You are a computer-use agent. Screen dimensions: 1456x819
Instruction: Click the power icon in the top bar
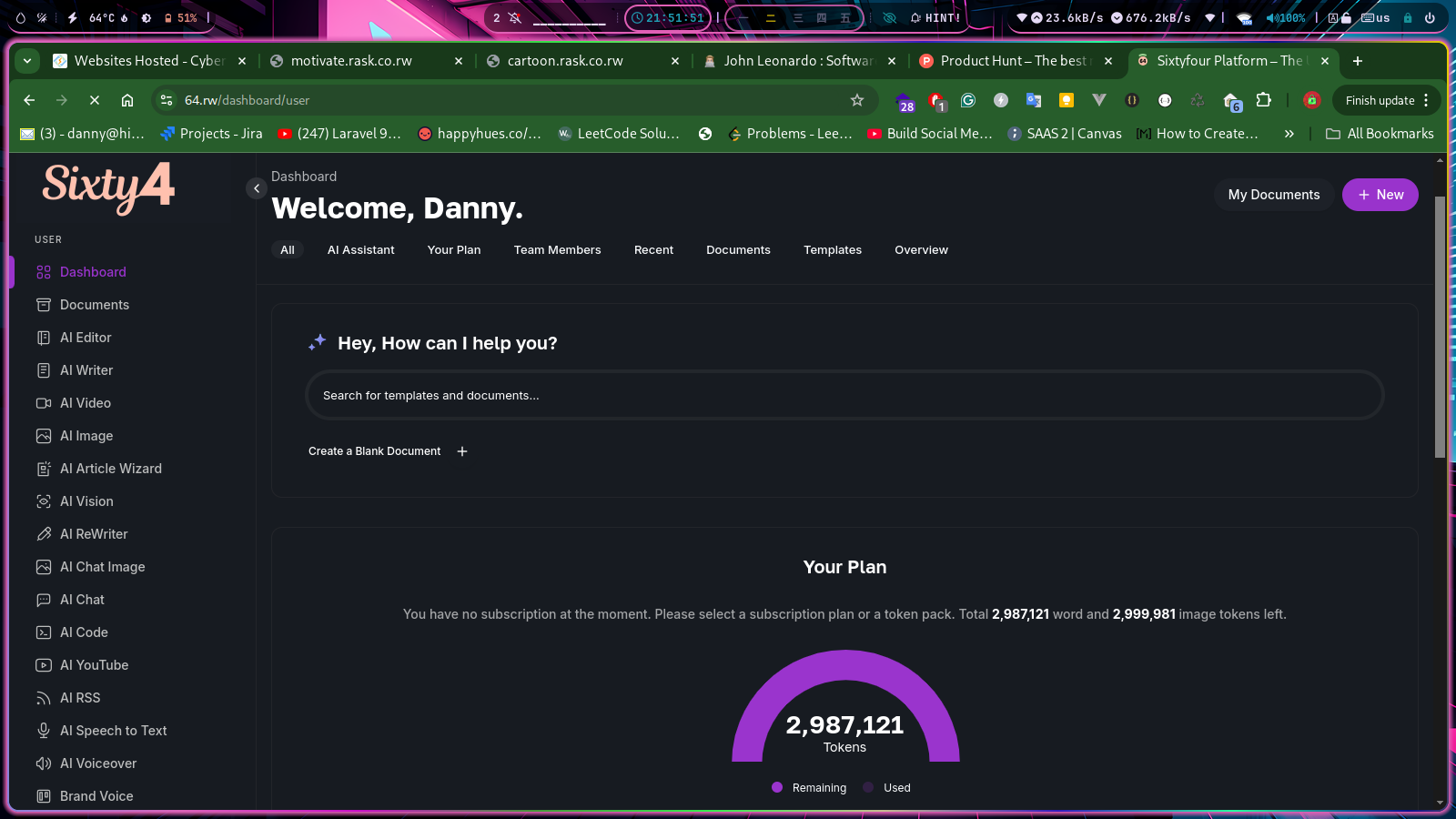[1430, 17]
